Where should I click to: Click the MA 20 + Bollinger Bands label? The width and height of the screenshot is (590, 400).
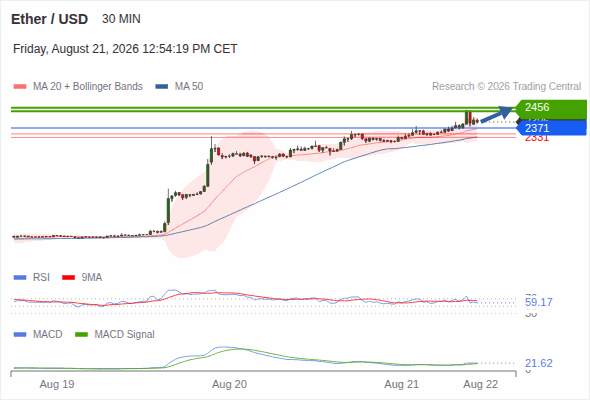click(x=88, y=87)
